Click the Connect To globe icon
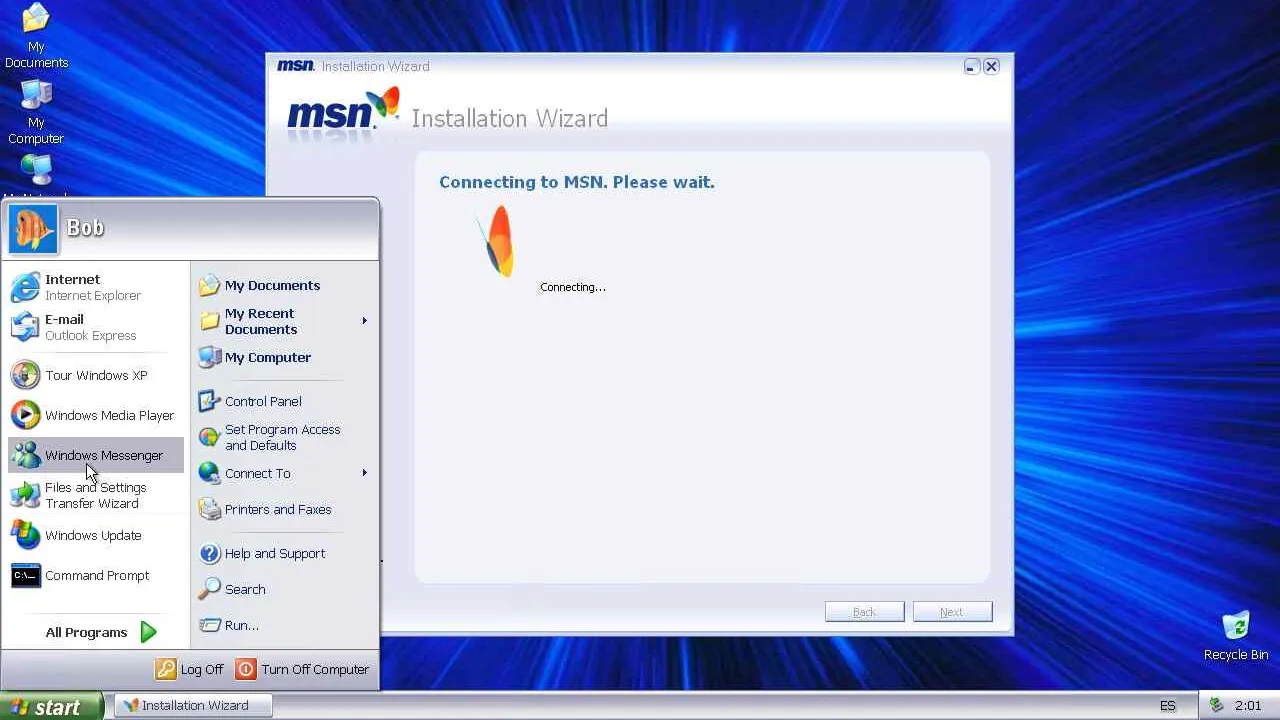 click(x=209, y=473)
